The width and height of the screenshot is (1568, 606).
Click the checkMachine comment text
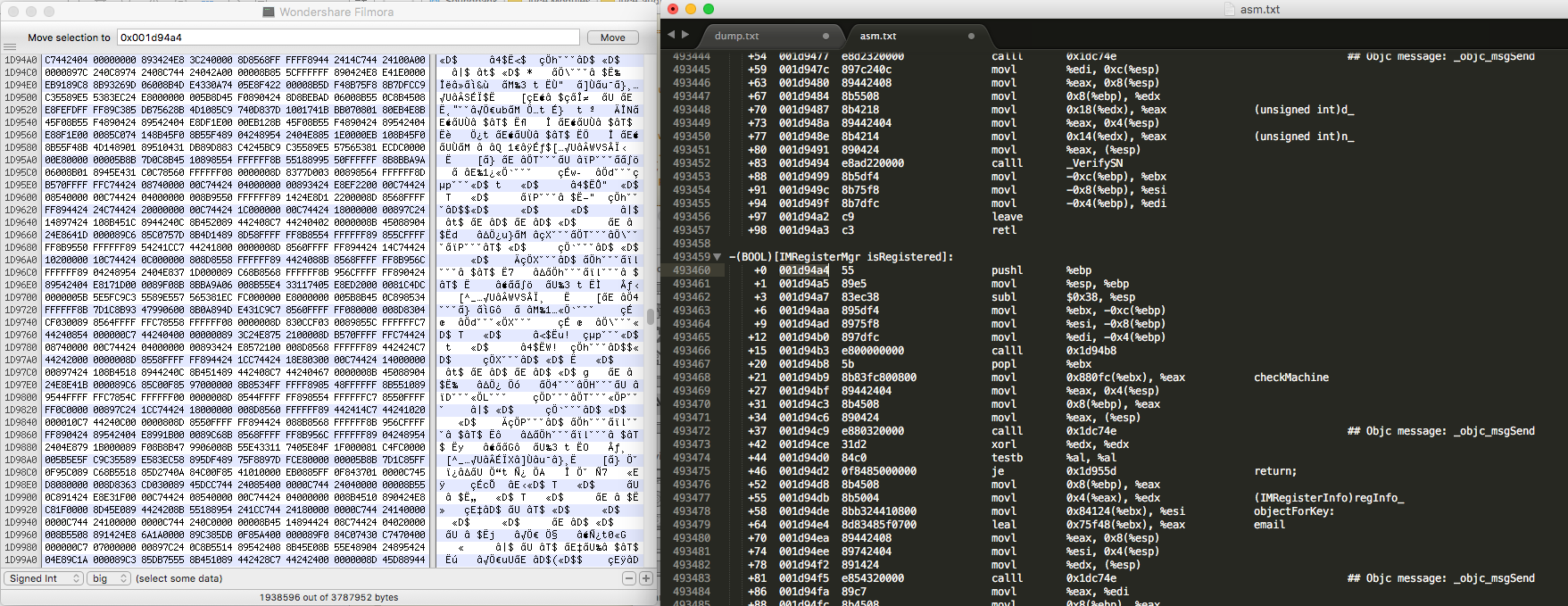coord(1290,378)
